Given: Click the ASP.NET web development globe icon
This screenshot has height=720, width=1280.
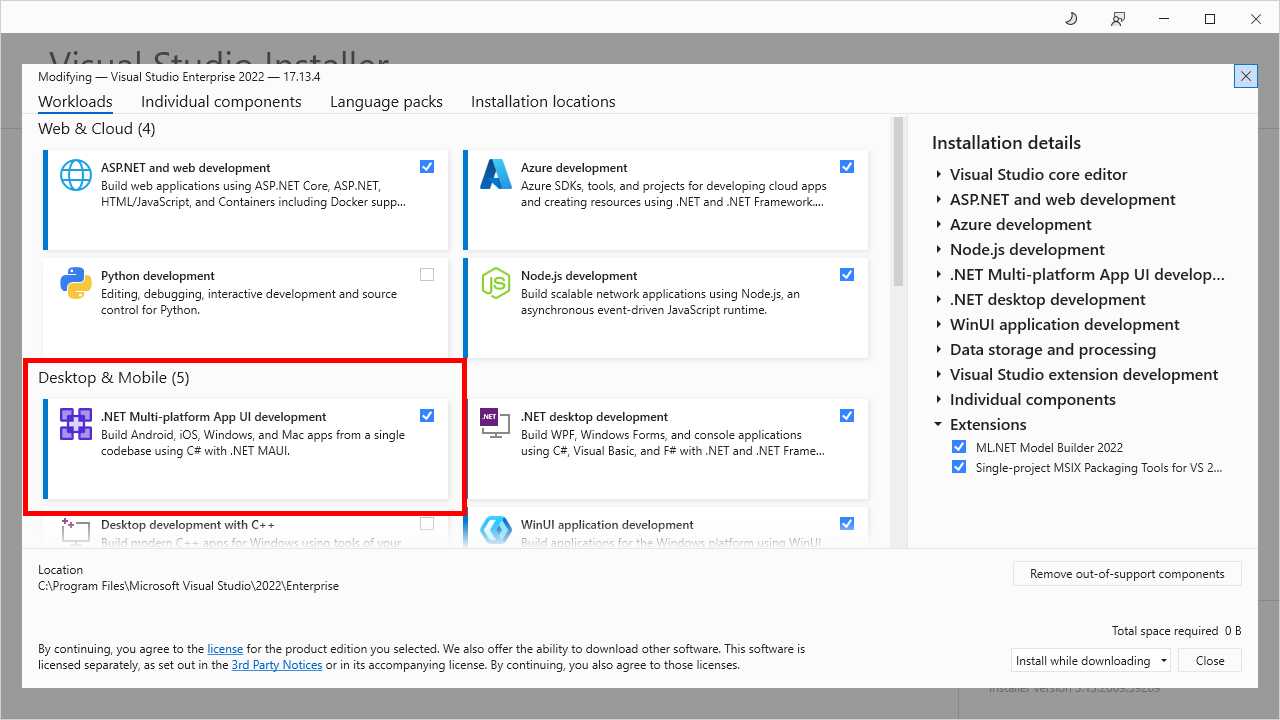Looking at the screenshot, I should [76, 175].
